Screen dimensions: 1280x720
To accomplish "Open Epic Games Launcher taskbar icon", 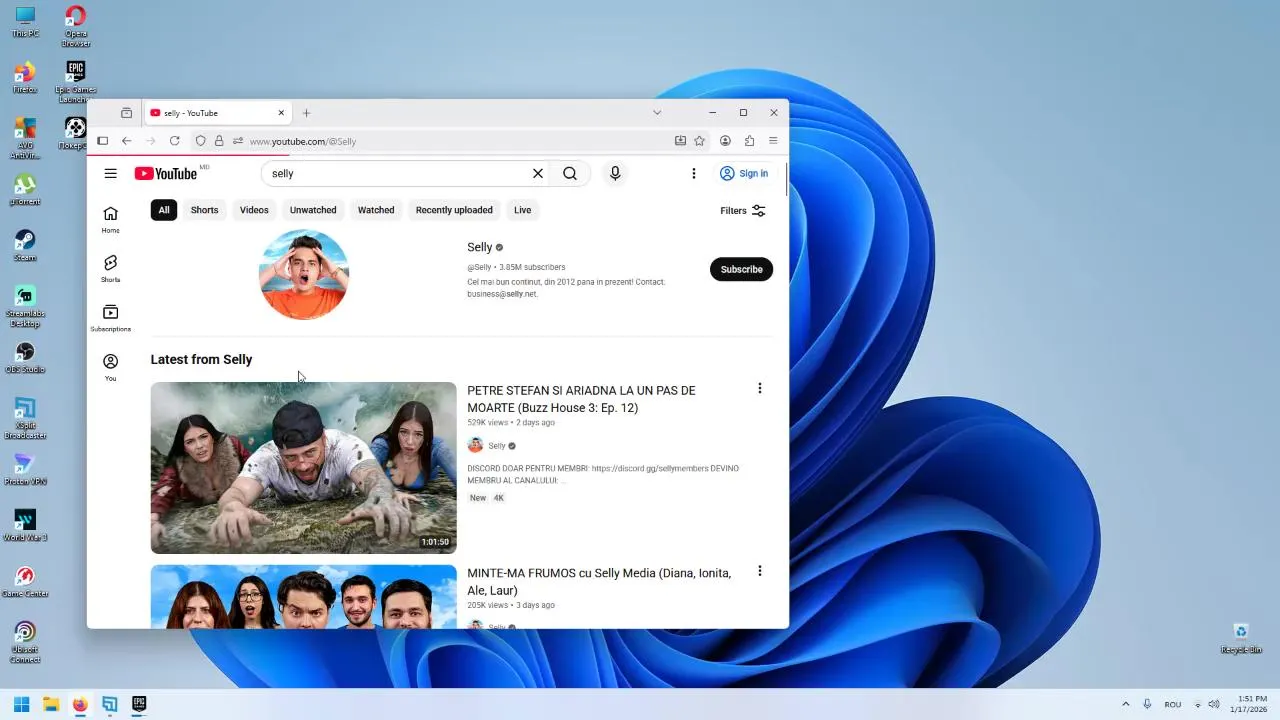I will point(139,704).
